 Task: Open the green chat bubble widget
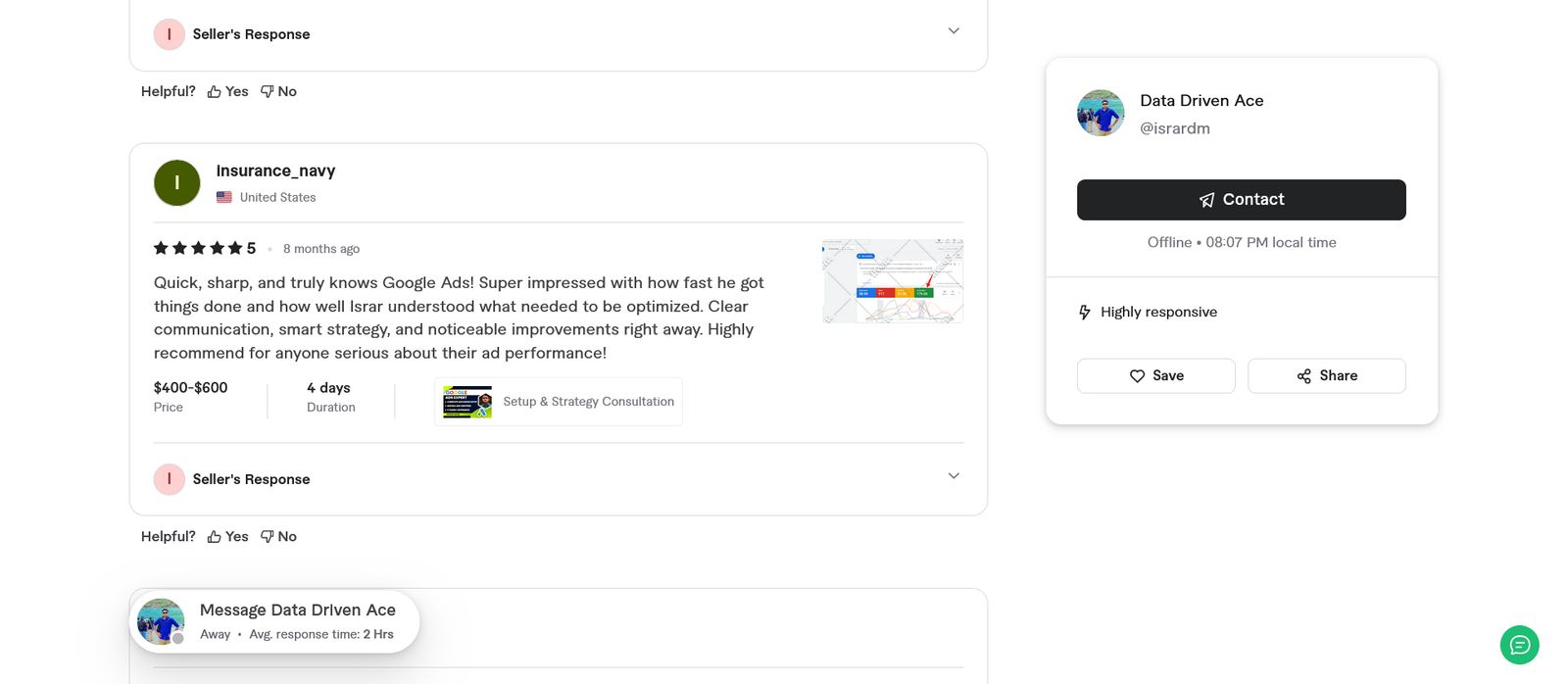click(x=1519, y=645)
